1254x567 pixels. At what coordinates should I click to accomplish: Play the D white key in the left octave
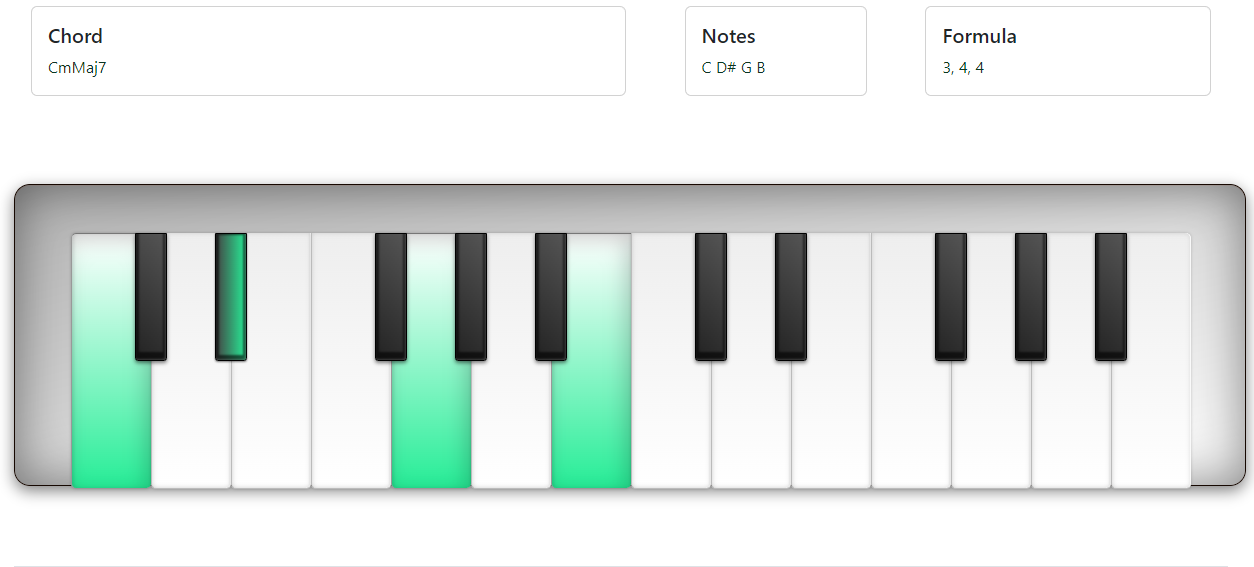pos(191,430)
